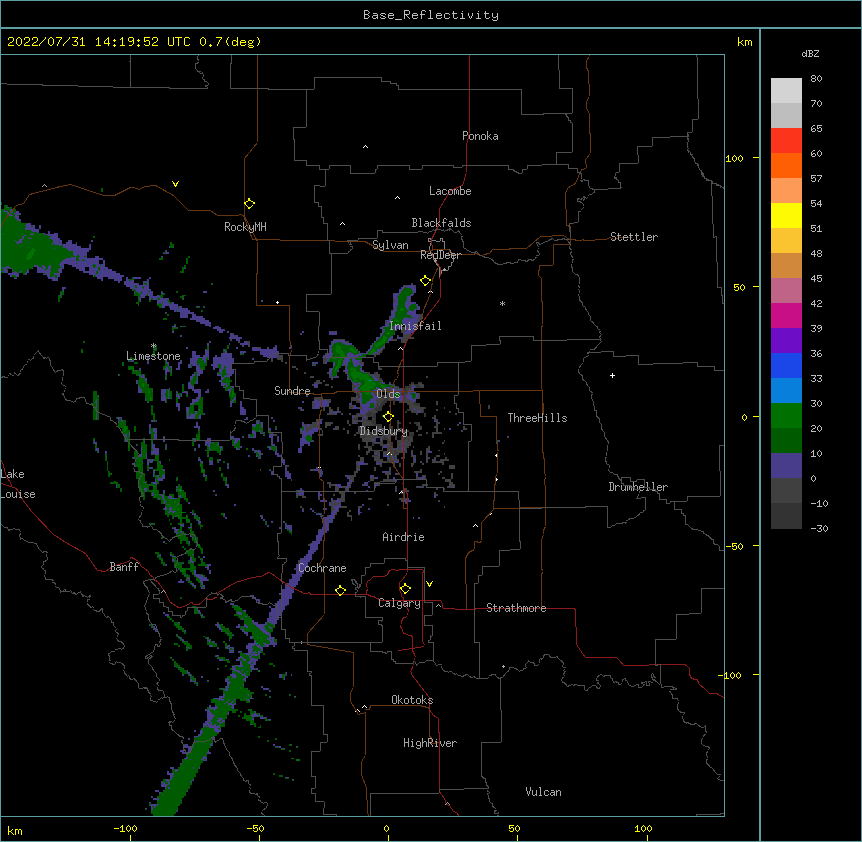Select the dusty pink swatch in legend
The height and width of the screenshot is (842, 862).
786,291
